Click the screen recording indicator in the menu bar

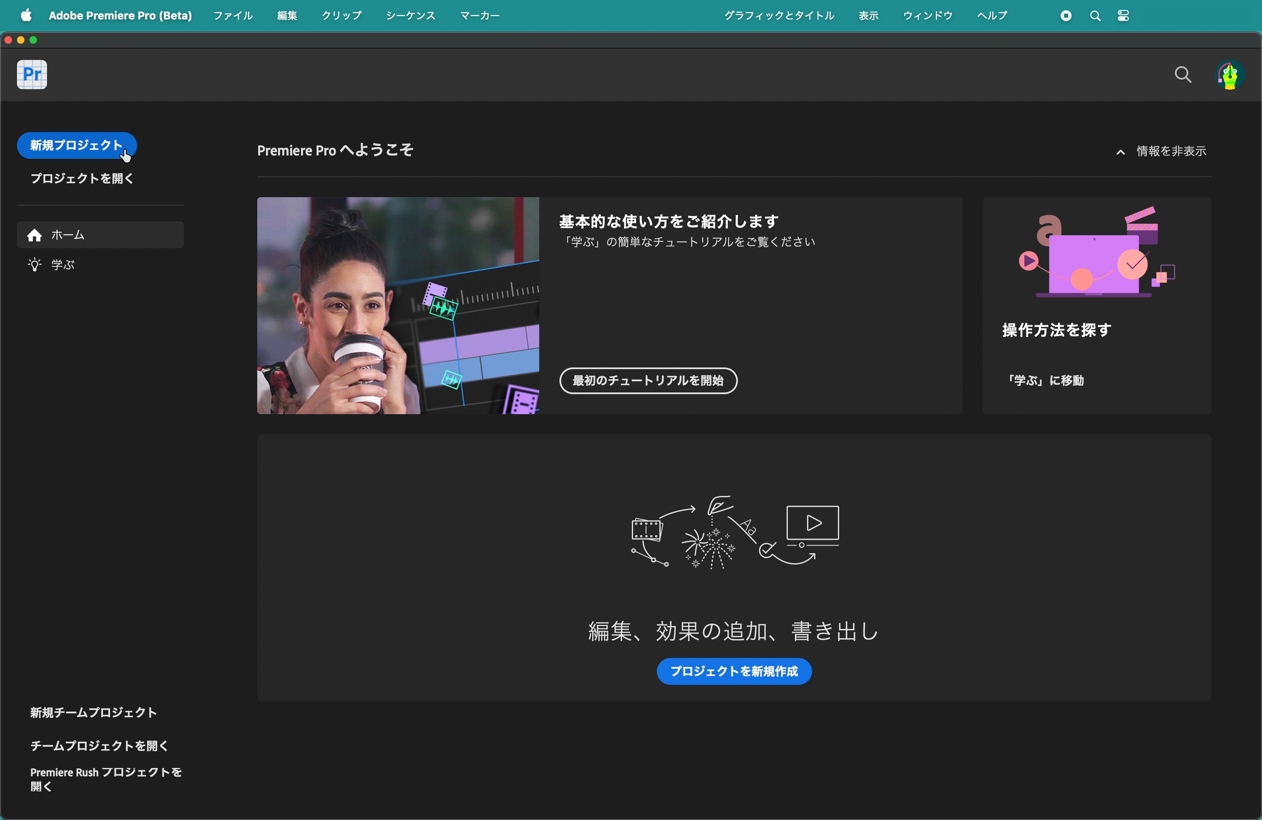point(1066,16)
